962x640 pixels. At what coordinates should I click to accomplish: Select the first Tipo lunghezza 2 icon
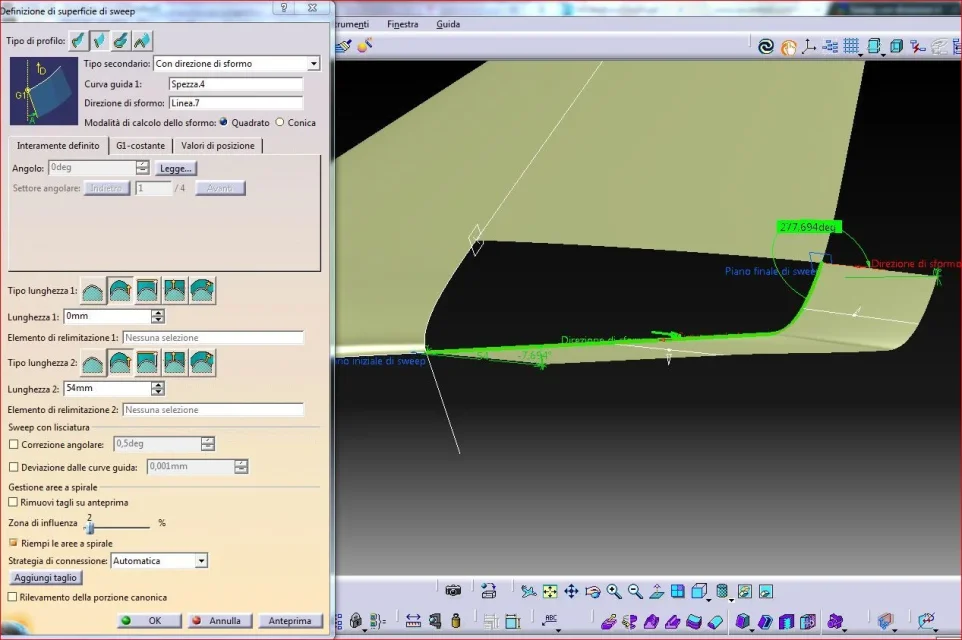93,361
